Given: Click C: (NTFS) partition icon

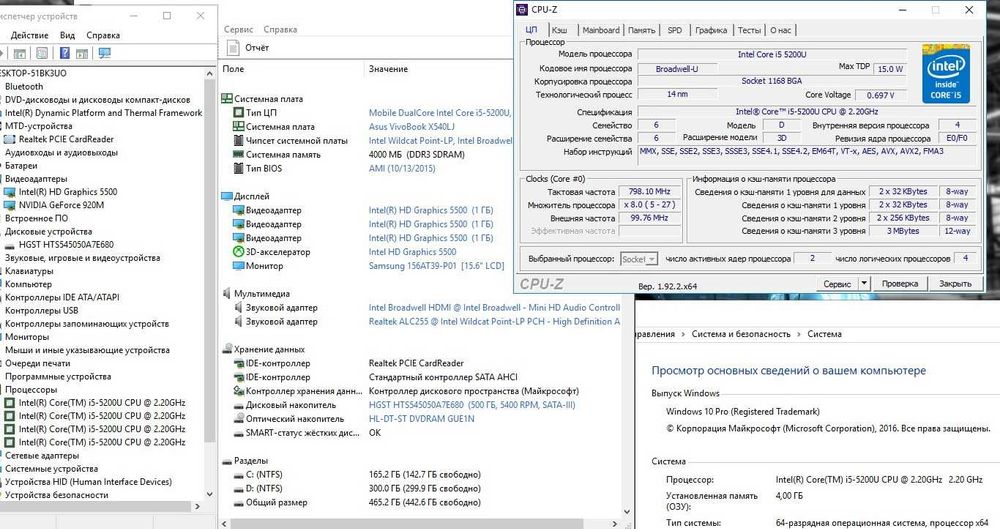Looking at the screenshot, I should pos(239,475).
